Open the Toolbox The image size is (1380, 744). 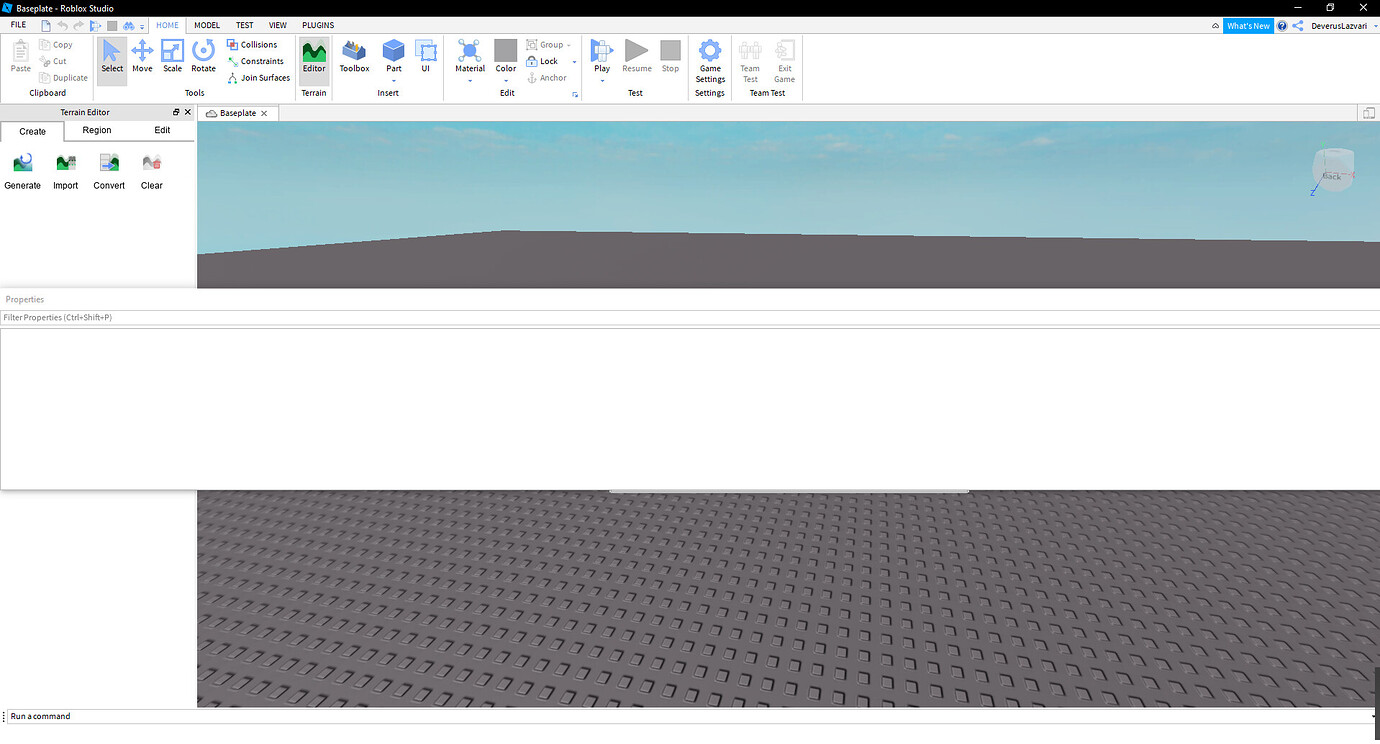point(354,57)
